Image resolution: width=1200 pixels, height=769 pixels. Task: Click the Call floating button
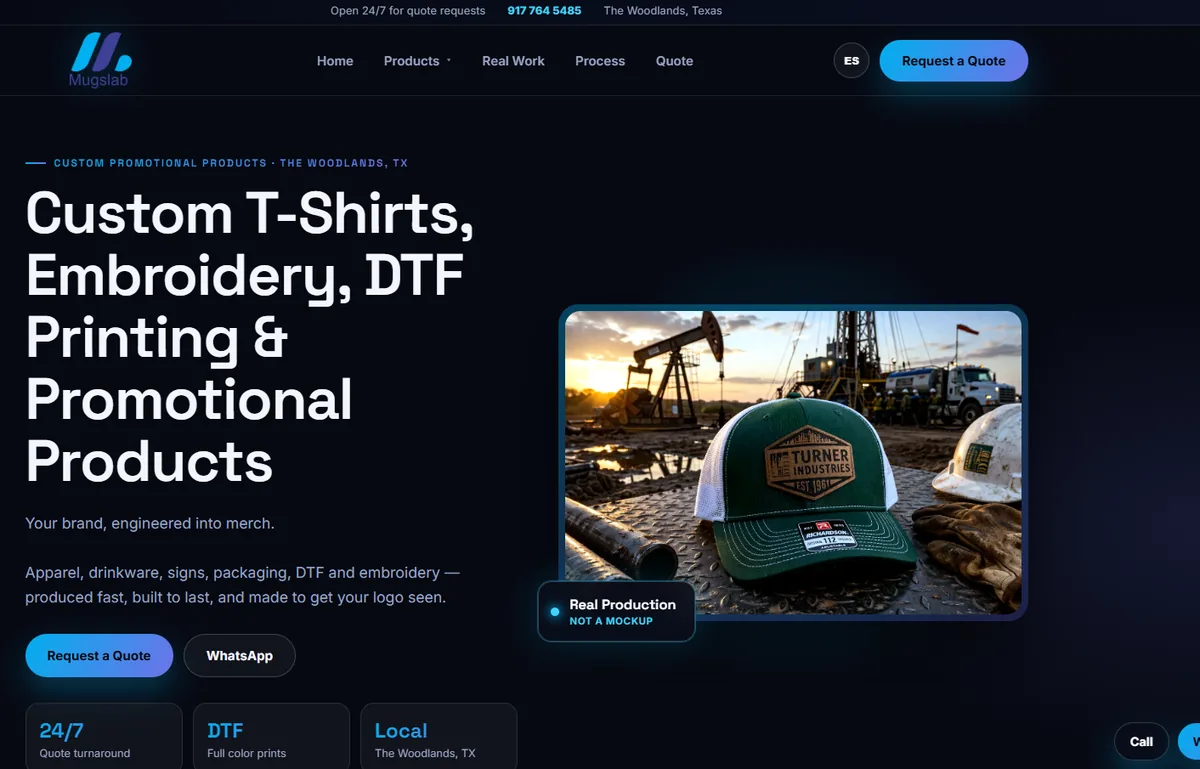1141,742
